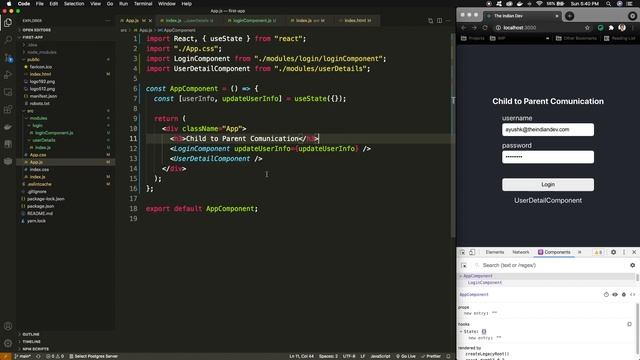
Task: Log component data with bug icon
Action: click(x=624, y=294)
